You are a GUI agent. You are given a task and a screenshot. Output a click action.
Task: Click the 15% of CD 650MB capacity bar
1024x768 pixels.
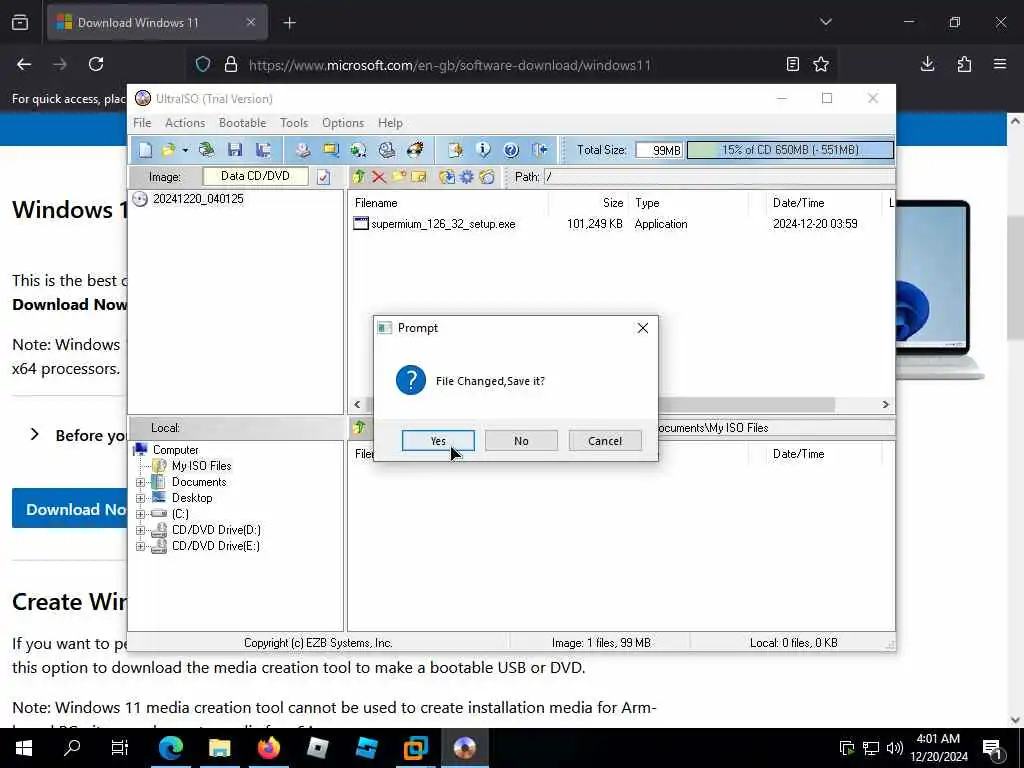point(790,150)
